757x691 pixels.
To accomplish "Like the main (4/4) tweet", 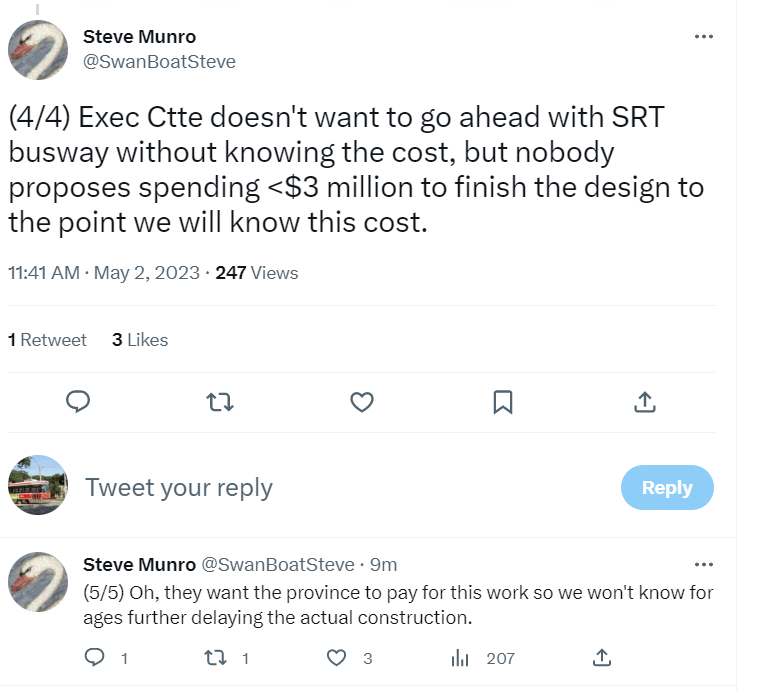I will coord(362,402).
